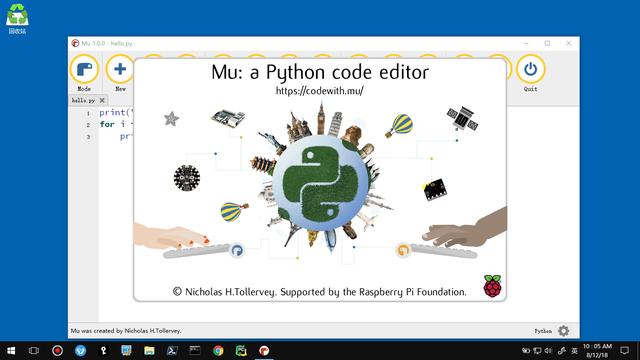Open the green PyCharm-style taskbar icon
Screen dimensions: 640x360
tap(241, 351)
